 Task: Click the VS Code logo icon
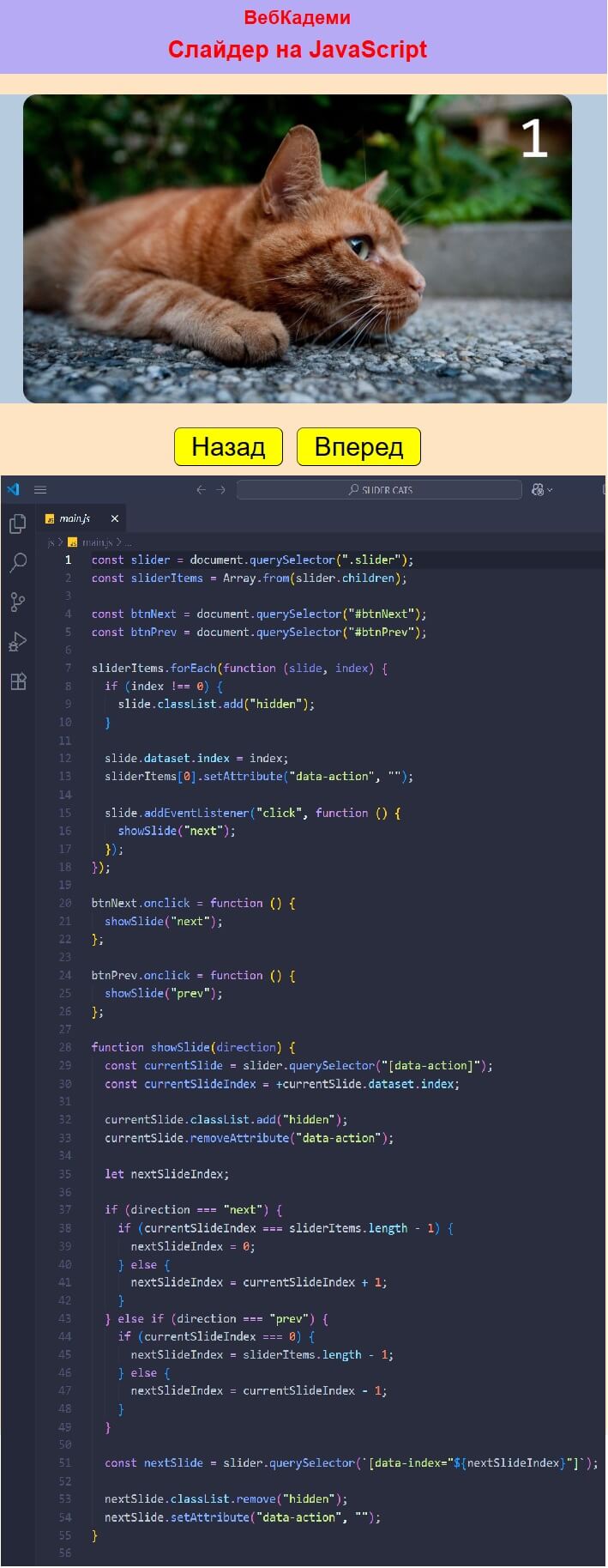click(x=13, y=490)
